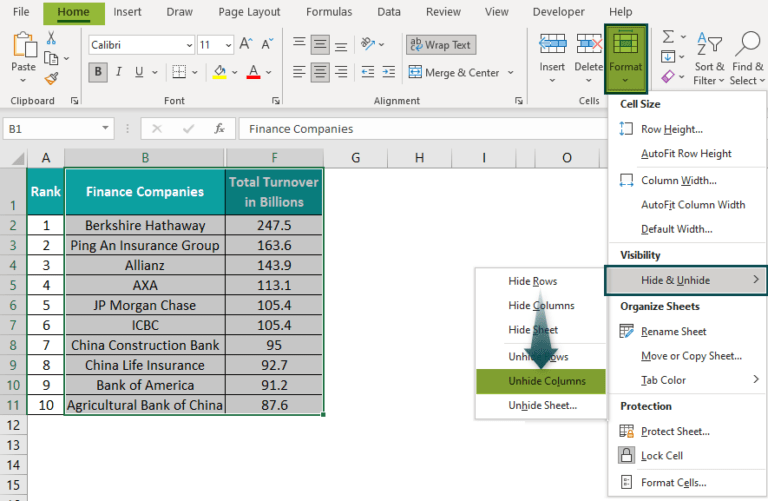Open Hide & Unhide submenu

pyautogui.click(x=686, y=280)
